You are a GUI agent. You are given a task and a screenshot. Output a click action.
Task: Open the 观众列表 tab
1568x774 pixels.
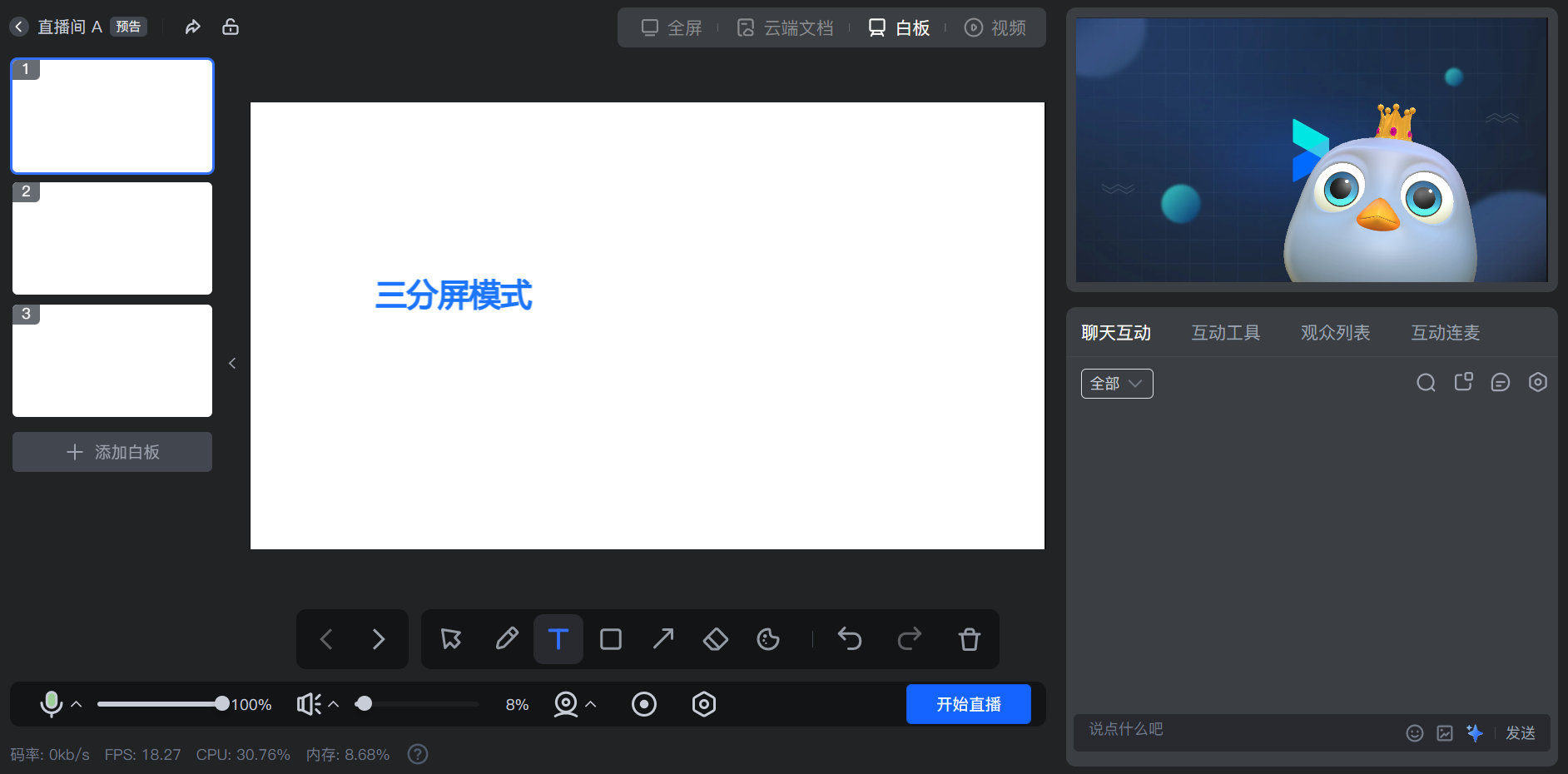point(1336,333)
